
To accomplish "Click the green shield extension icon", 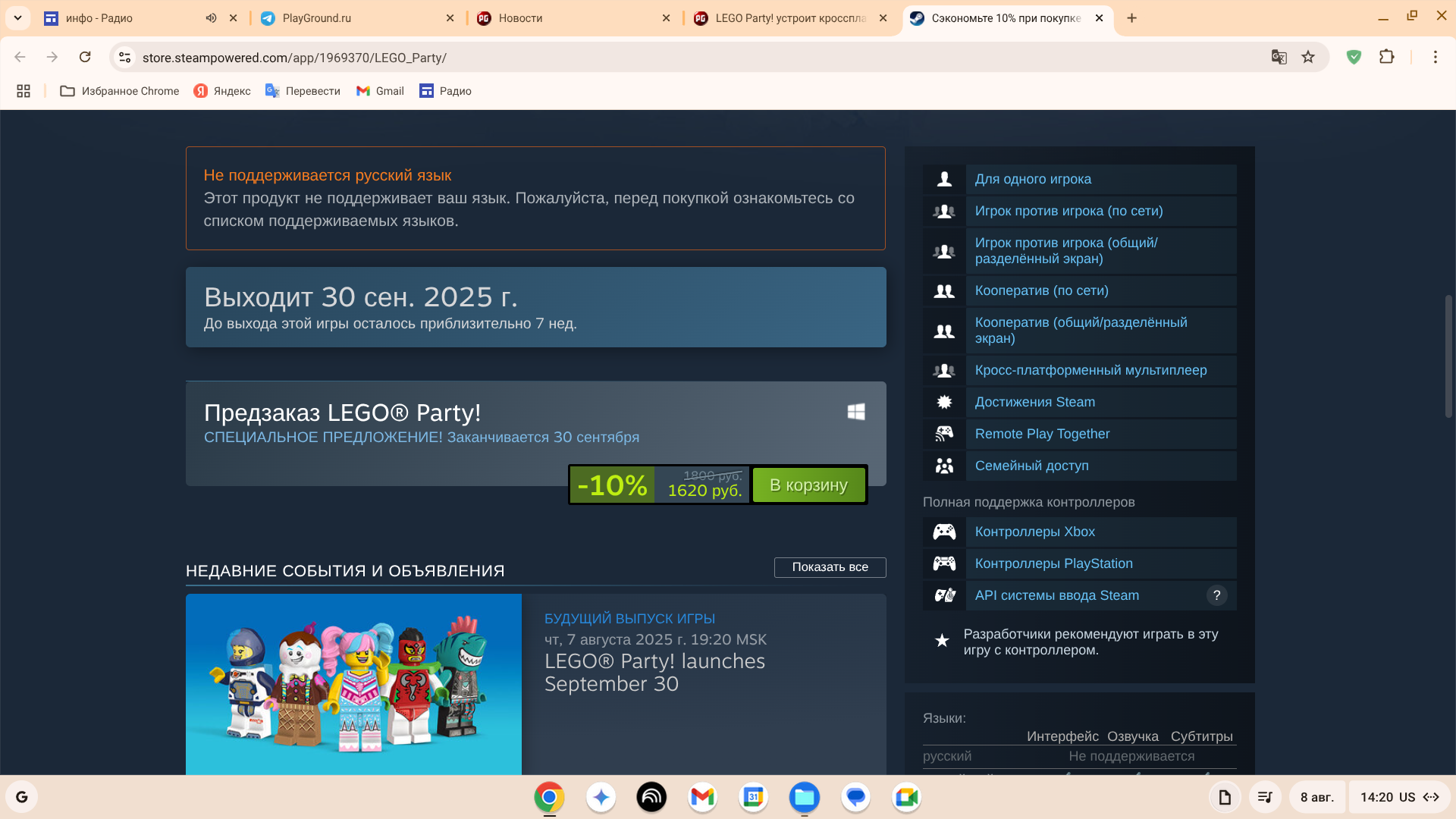I will (1354, 57).
